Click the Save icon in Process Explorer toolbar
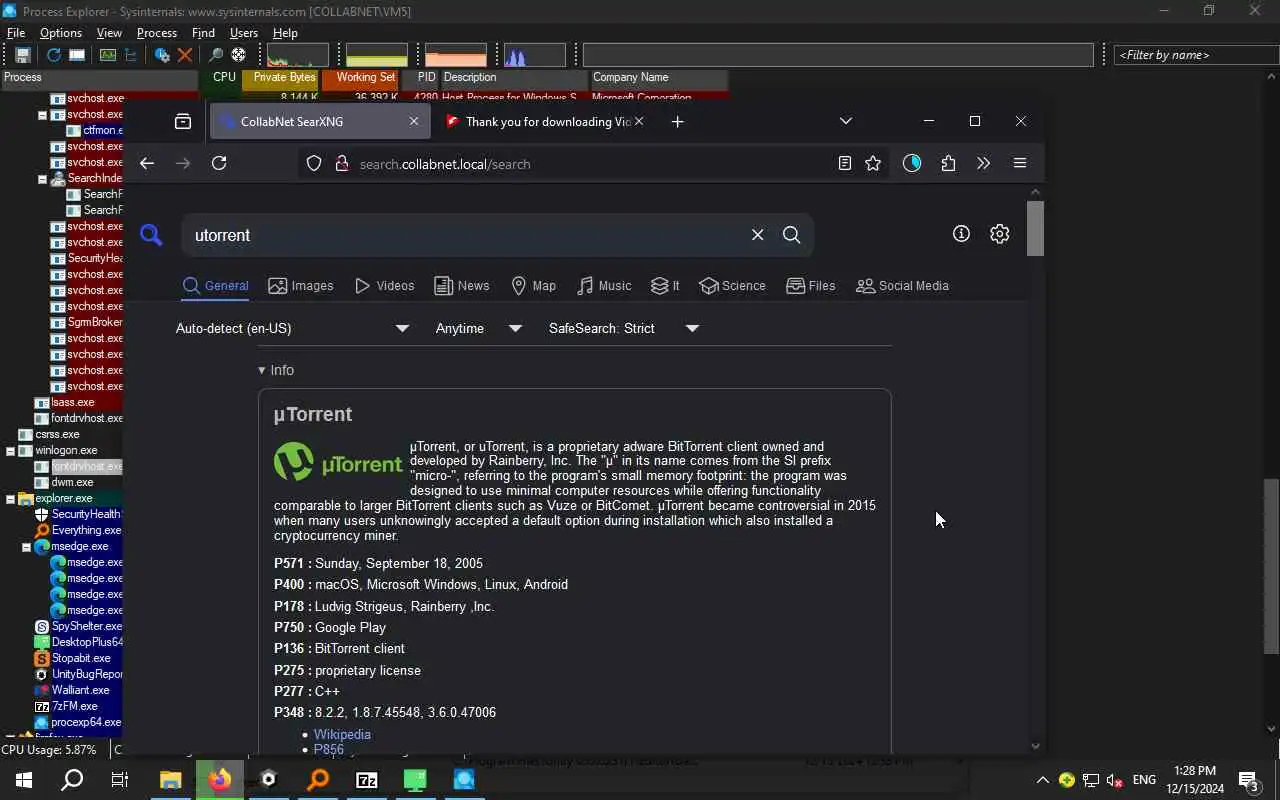This screenshot has height=800, width=1280. click(x=22, y=55)
